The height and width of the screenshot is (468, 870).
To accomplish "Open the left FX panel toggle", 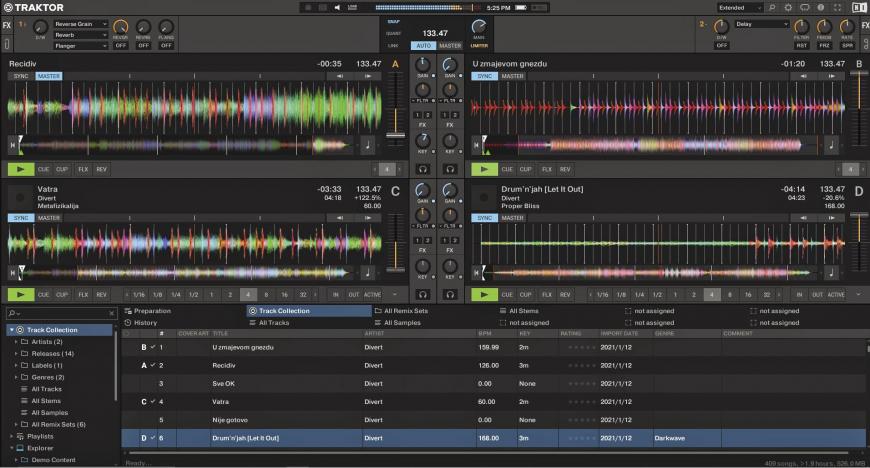I will (x=6, y=26).
